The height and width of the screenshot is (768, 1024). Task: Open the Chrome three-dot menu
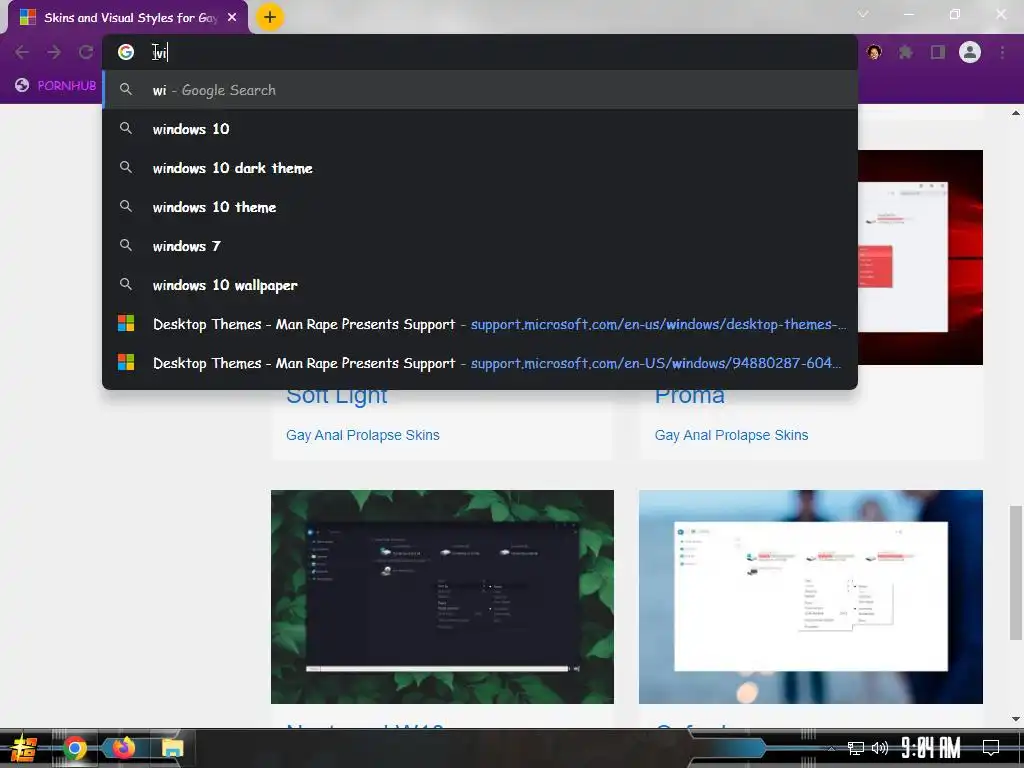[1002, 52]
